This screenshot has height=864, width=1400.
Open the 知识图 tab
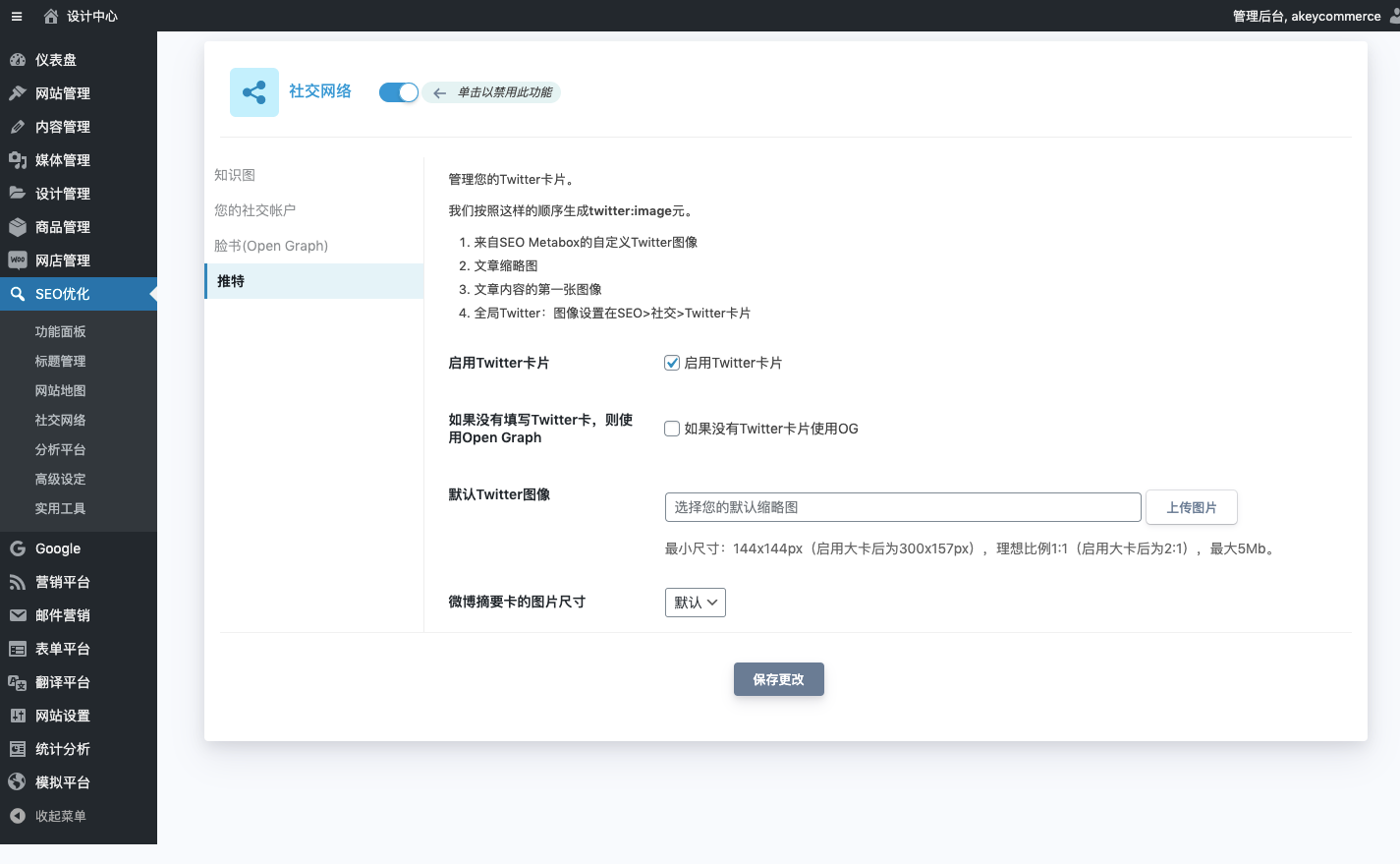click(x=235, y=175)
